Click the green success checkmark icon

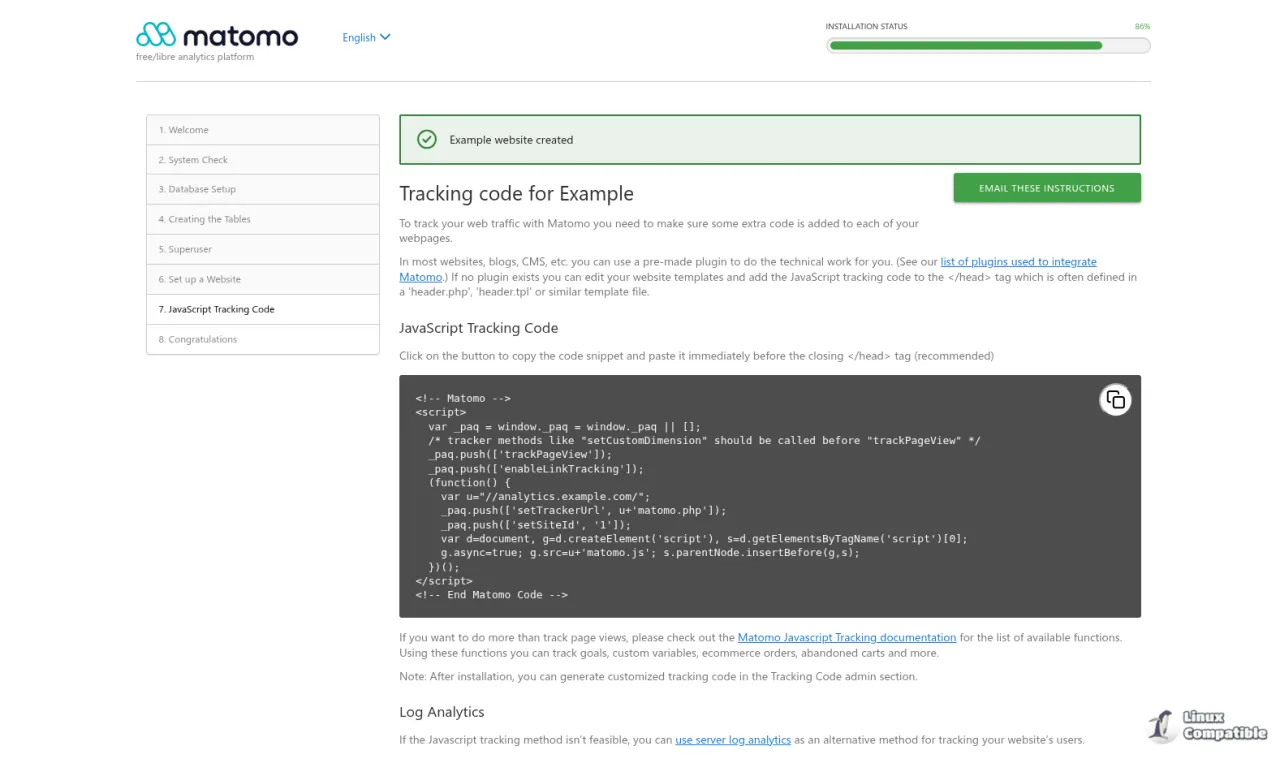pos(427,139)
